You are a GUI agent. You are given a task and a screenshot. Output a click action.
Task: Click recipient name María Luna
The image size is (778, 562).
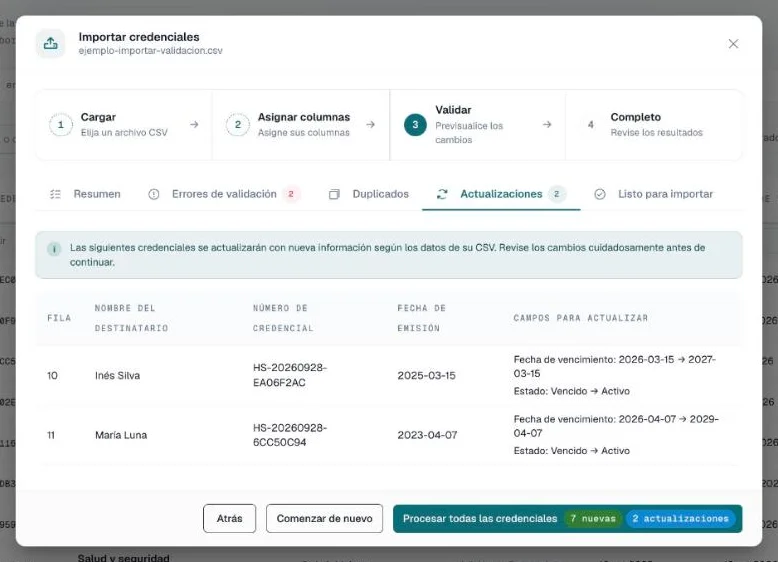pos(121,435)
